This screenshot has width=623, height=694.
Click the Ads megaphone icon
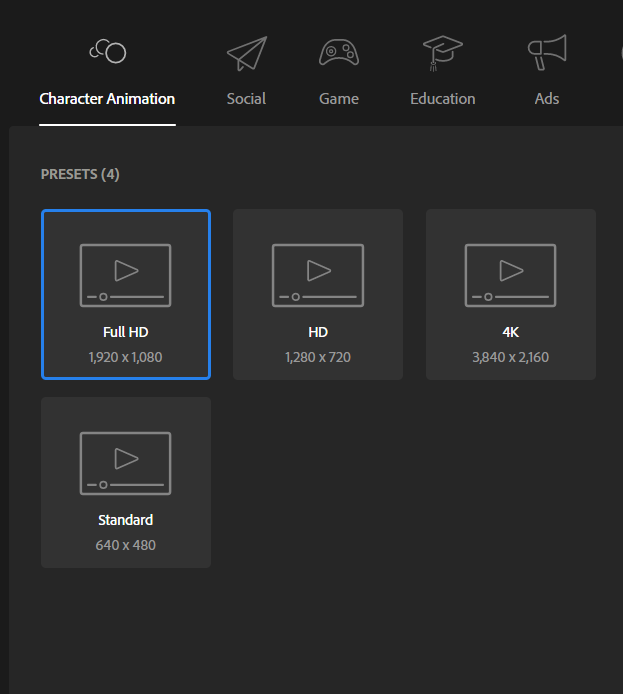[547, 52]
